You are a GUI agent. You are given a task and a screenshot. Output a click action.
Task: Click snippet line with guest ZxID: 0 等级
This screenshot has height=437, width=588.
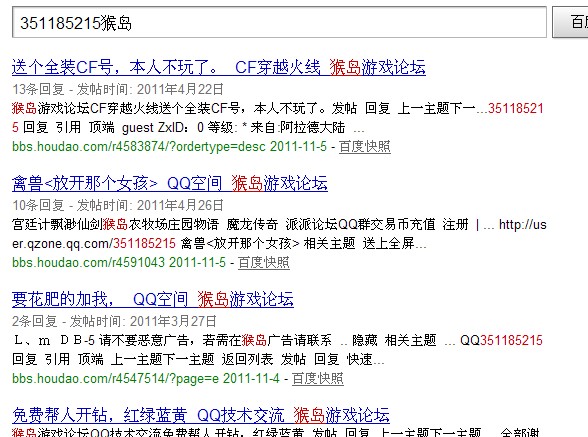pos(188,128)
